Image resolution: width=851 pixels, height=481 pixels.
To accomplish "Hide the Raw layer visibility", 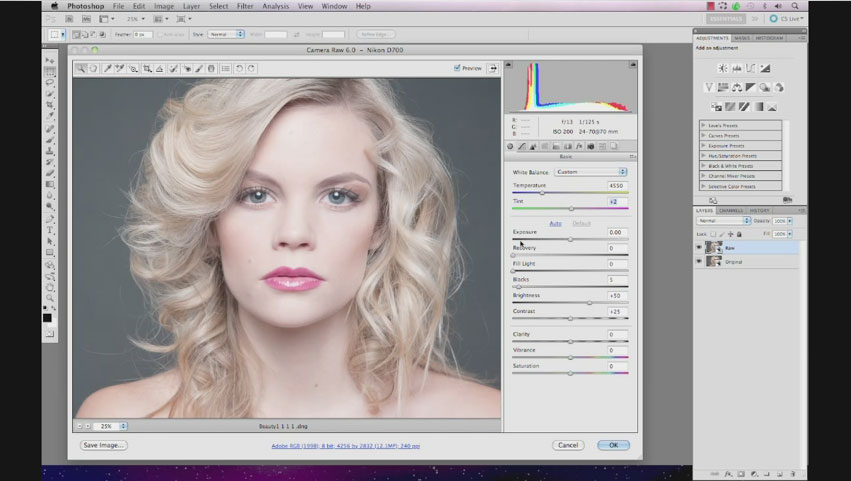I will point(699,247).
